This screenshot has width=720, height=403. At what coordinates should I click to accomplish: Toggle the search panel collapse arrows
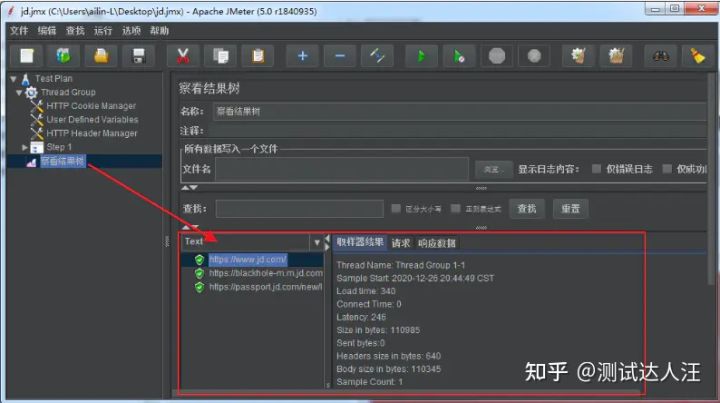(189, 227)
